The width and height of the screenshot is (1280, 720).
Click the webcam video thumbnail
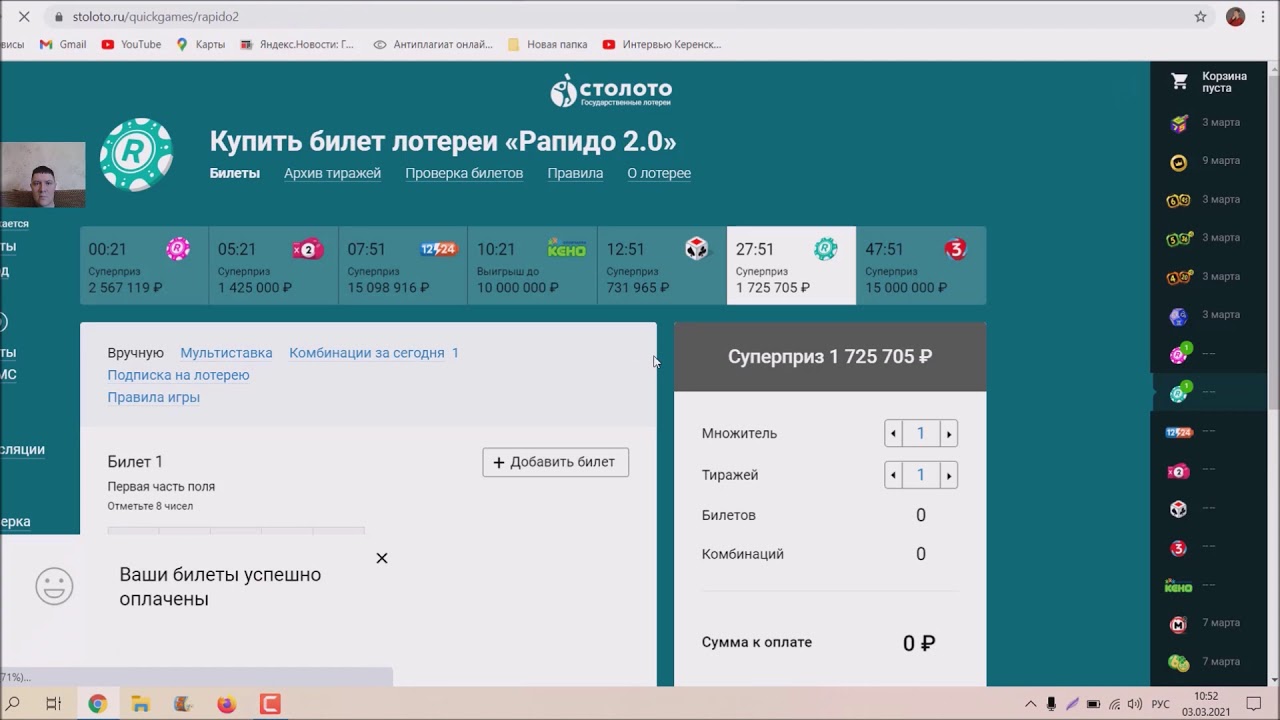42,174
